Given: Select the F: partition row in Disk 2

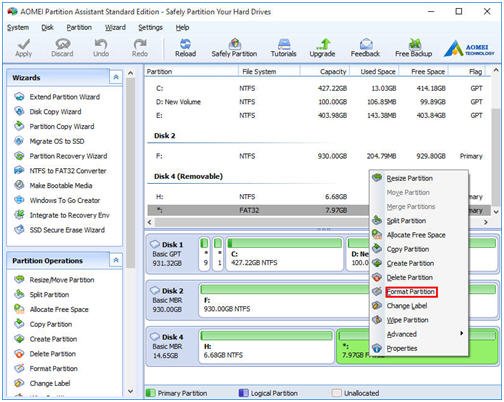Looking at the screenshot, I should (319, 156).
